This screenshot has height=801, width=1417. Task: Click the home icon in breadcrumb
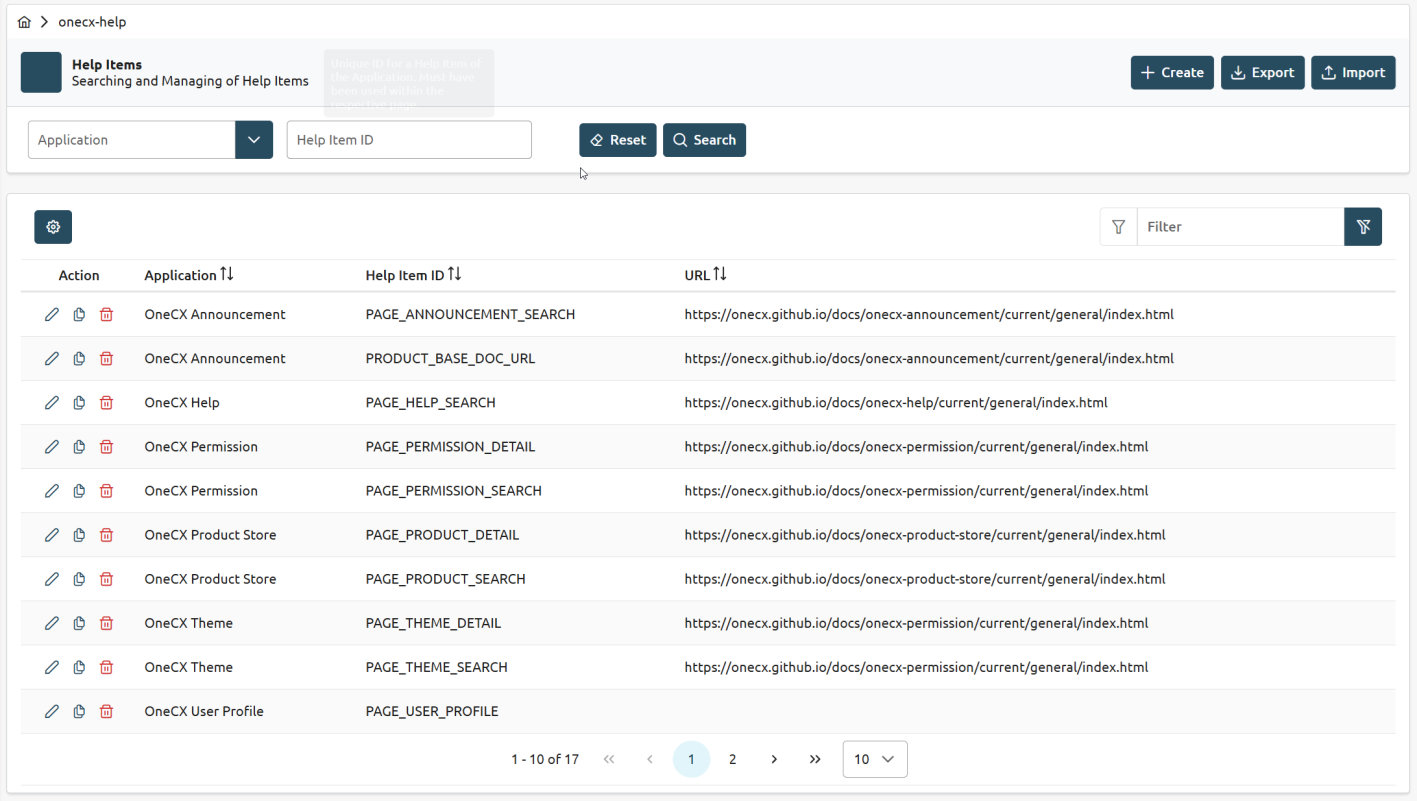click(24, 22)
